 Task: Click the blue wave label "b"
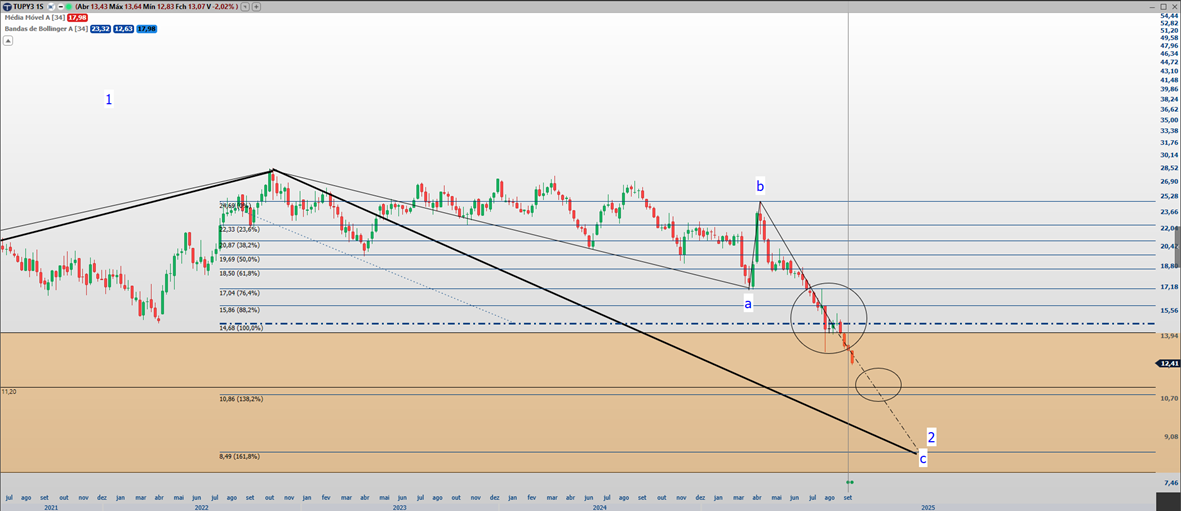point(760,186)
